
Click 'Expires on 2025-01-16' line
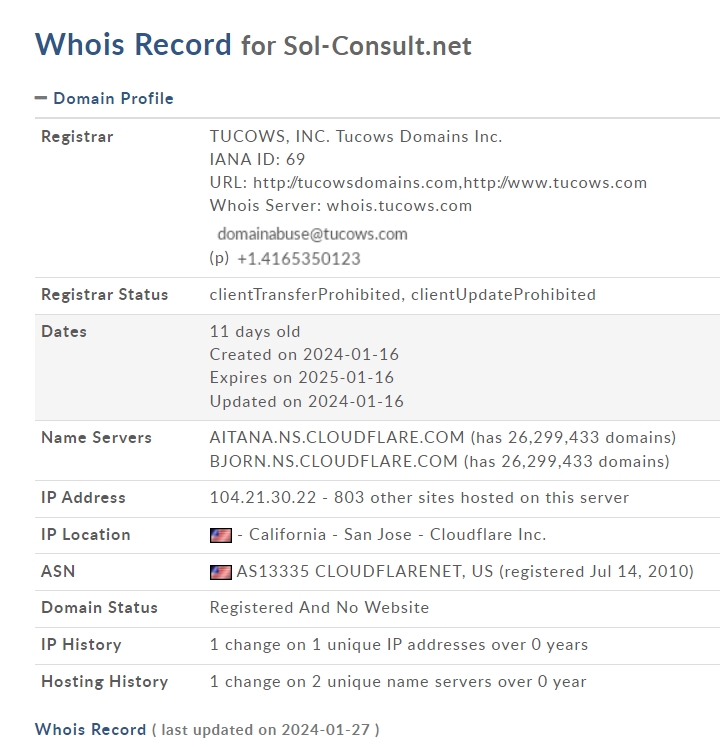pos(302,377)
